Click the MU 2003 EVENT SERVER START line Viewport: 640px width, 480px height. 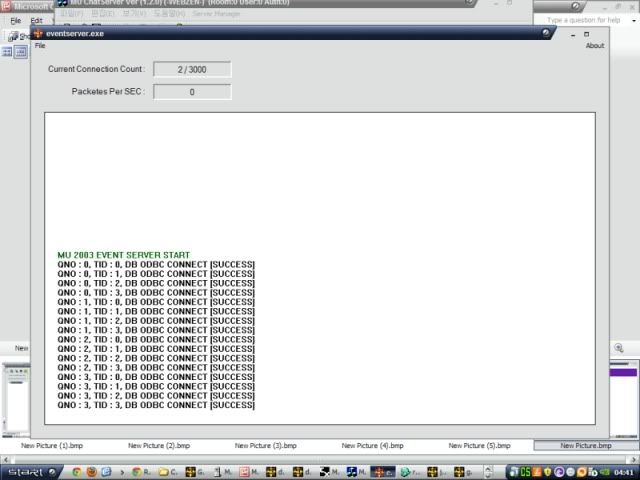[123, 255]
